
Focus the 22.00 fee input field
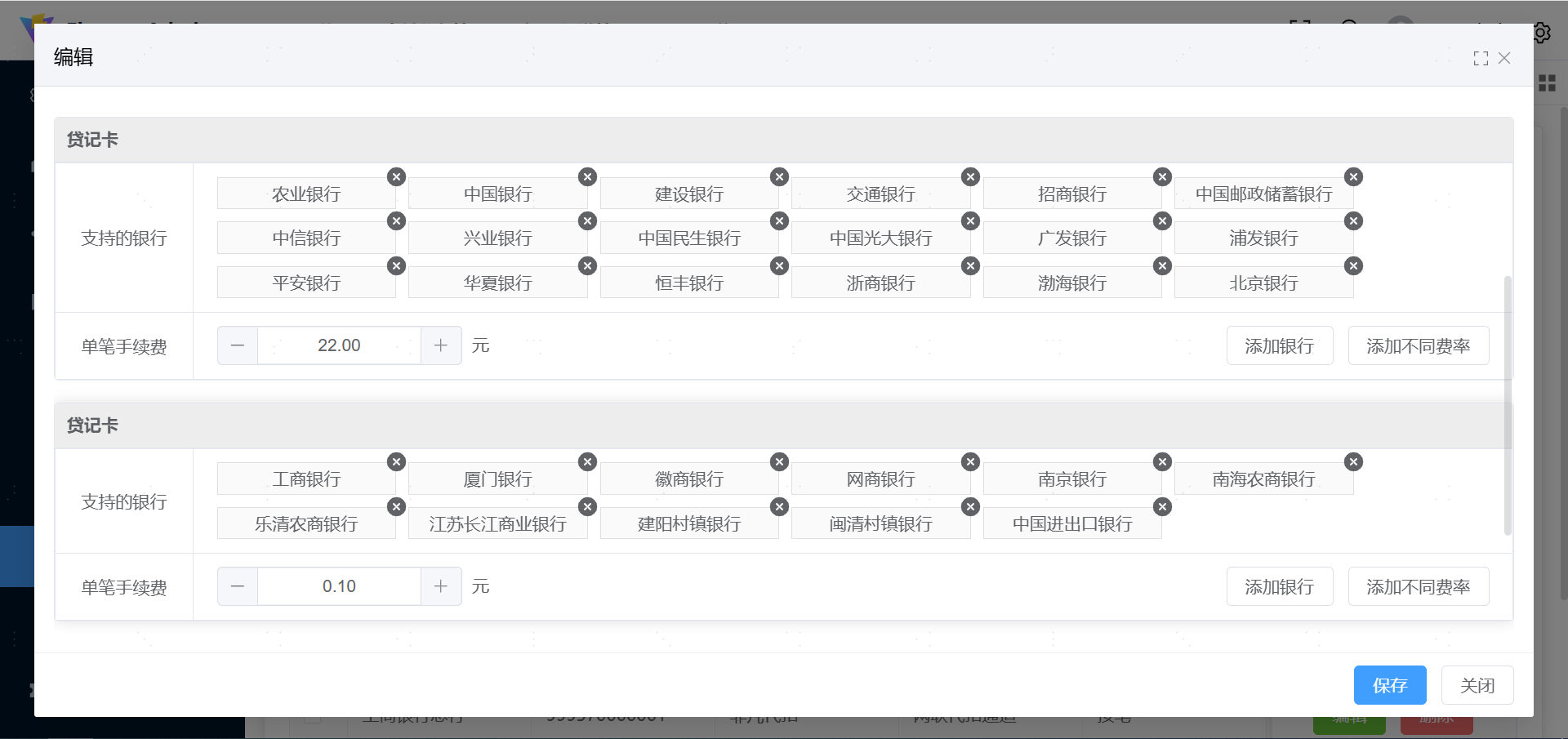point(339,345)
